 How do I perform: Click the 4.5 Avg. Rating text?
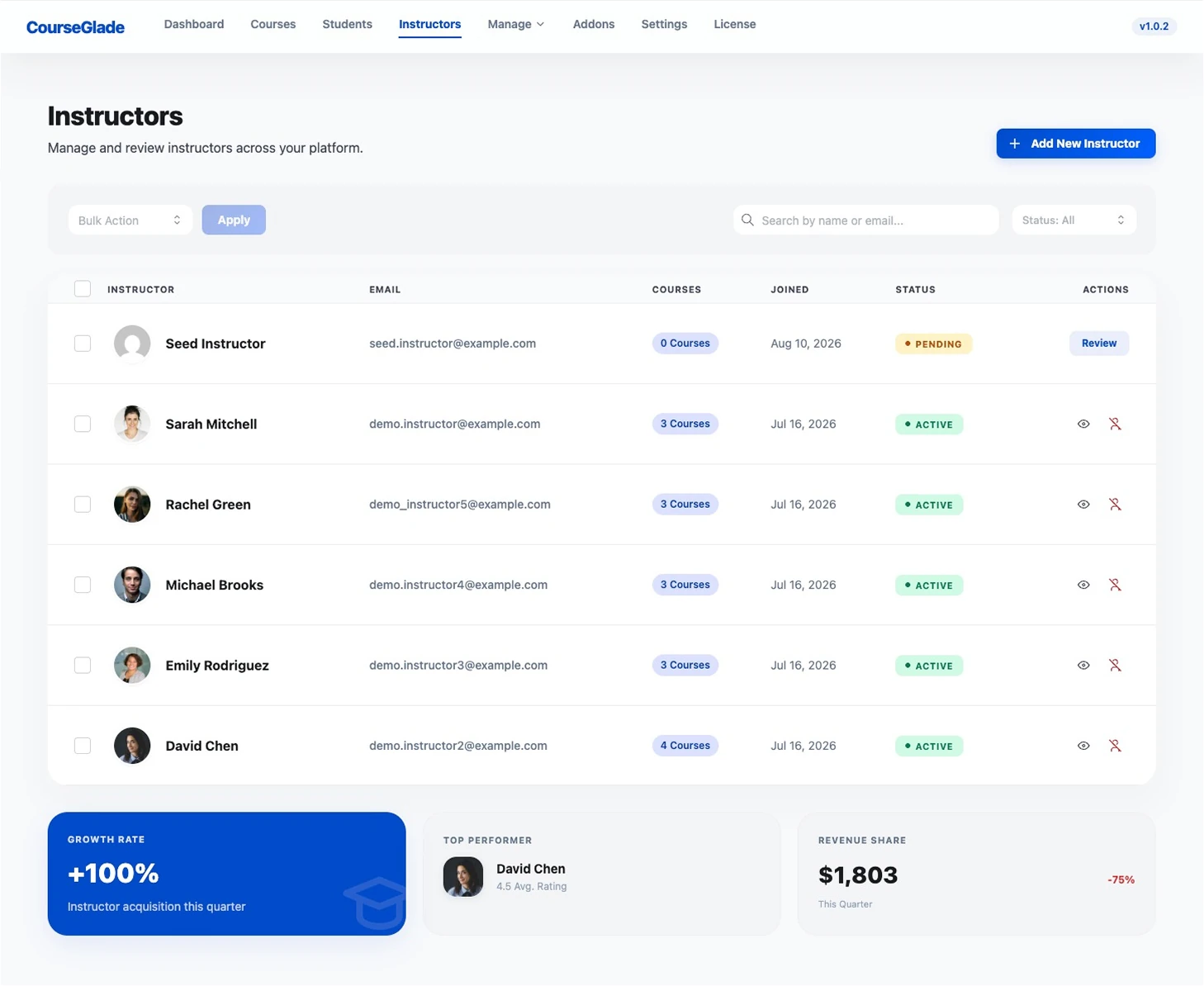click(x=532, y=887)
